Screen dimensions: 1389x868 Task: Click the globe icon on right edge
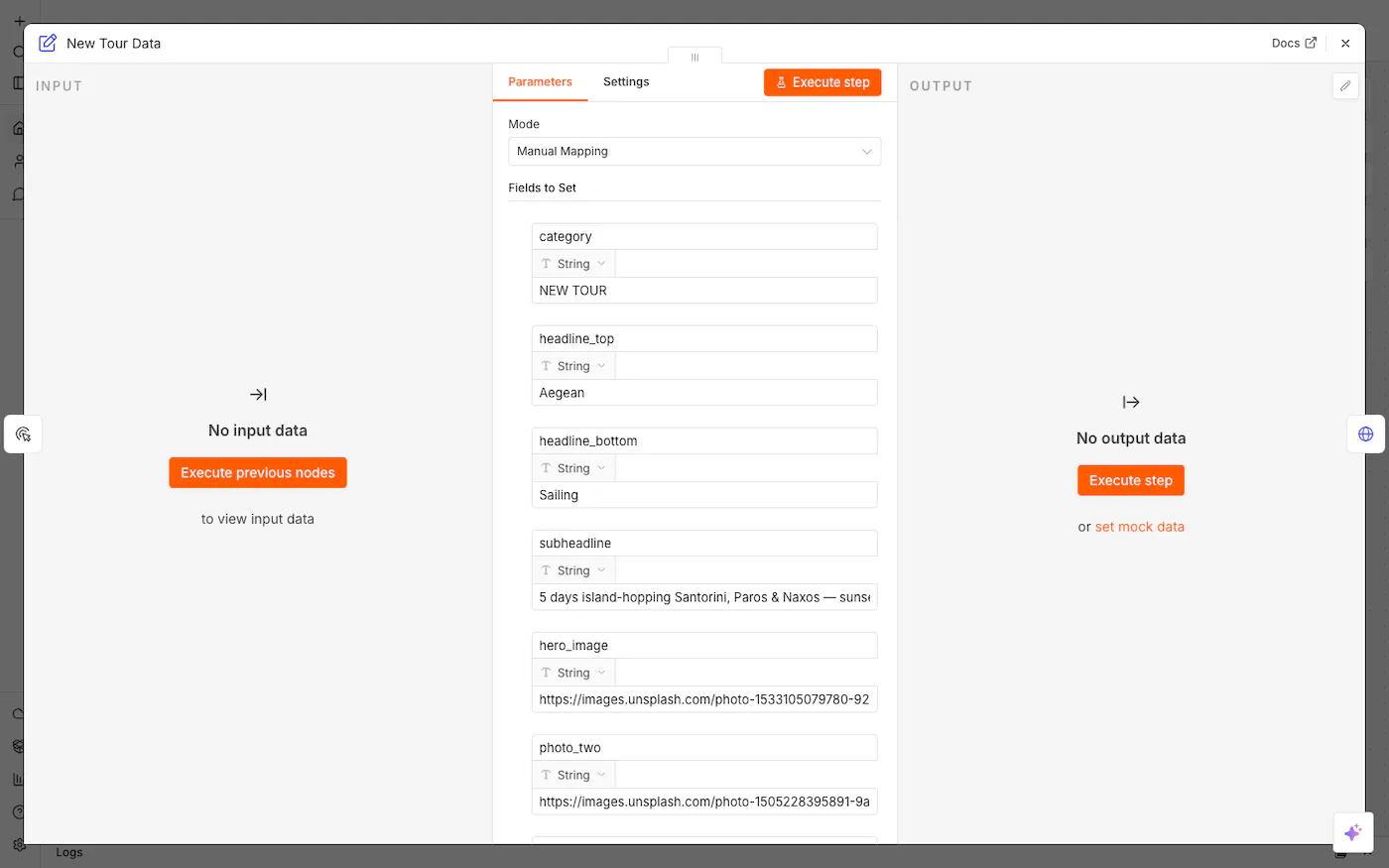[1365, 434]
